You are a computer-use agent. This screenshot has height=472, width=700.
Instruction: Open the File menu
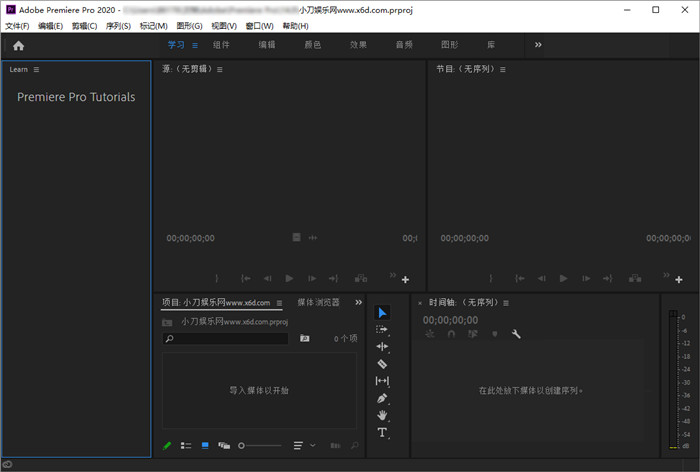pyautogui.click(x=17, y=26)
